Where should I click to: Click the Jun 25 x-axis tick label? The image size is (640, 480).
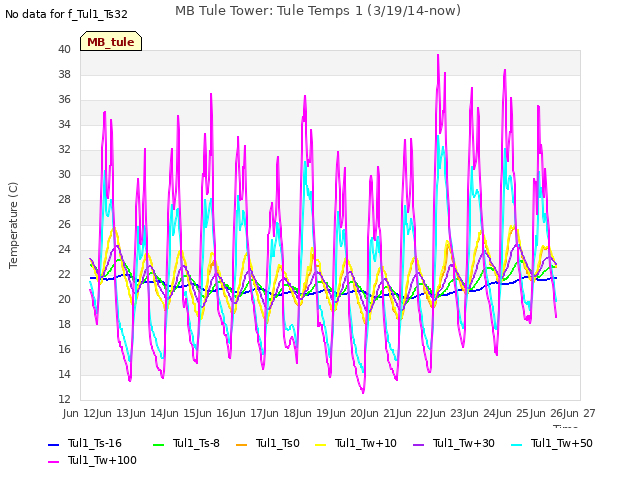coord(514,413)
